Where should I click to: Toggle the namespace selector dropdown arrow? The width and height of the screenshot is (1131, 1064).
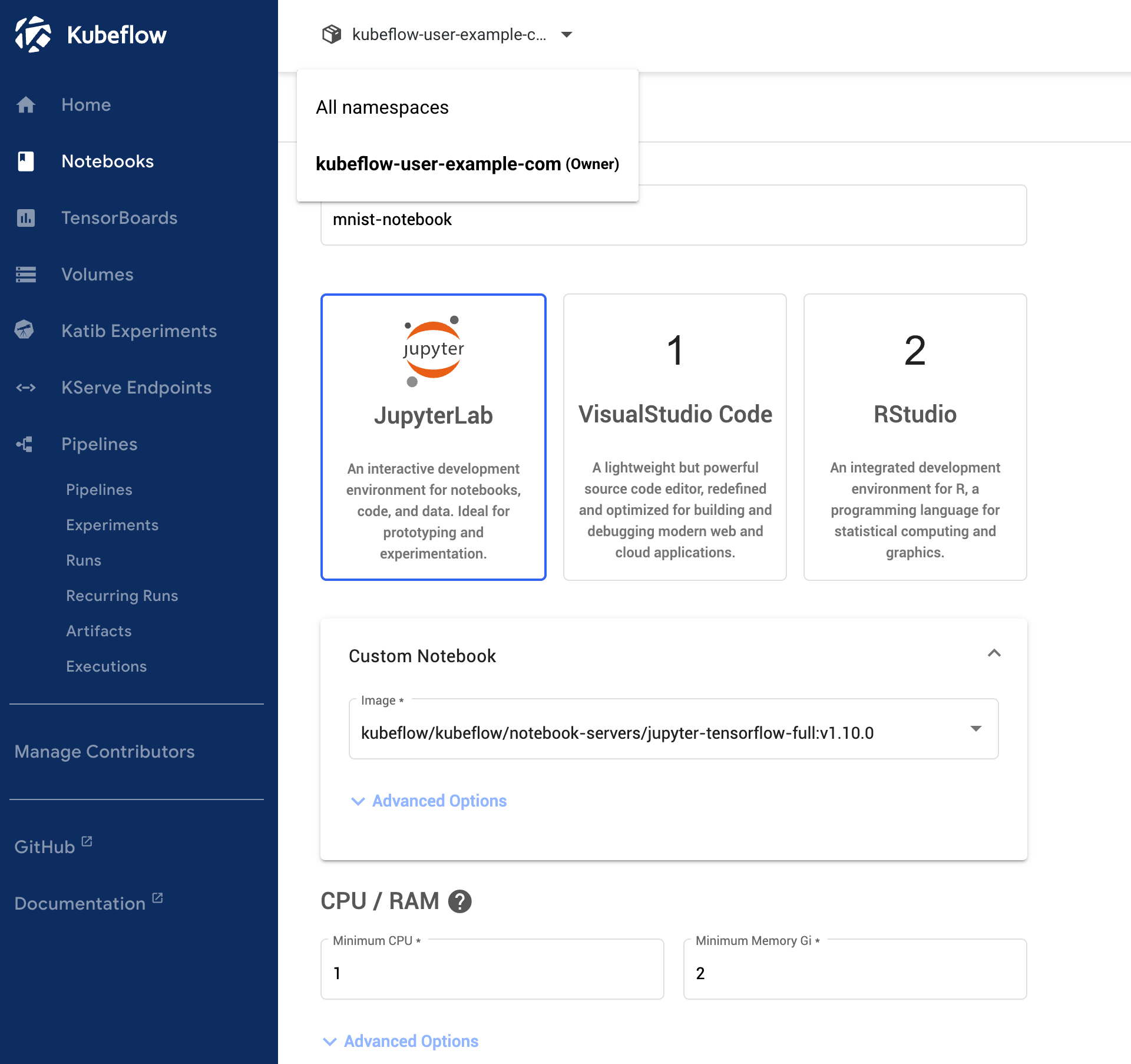[567, 35]
